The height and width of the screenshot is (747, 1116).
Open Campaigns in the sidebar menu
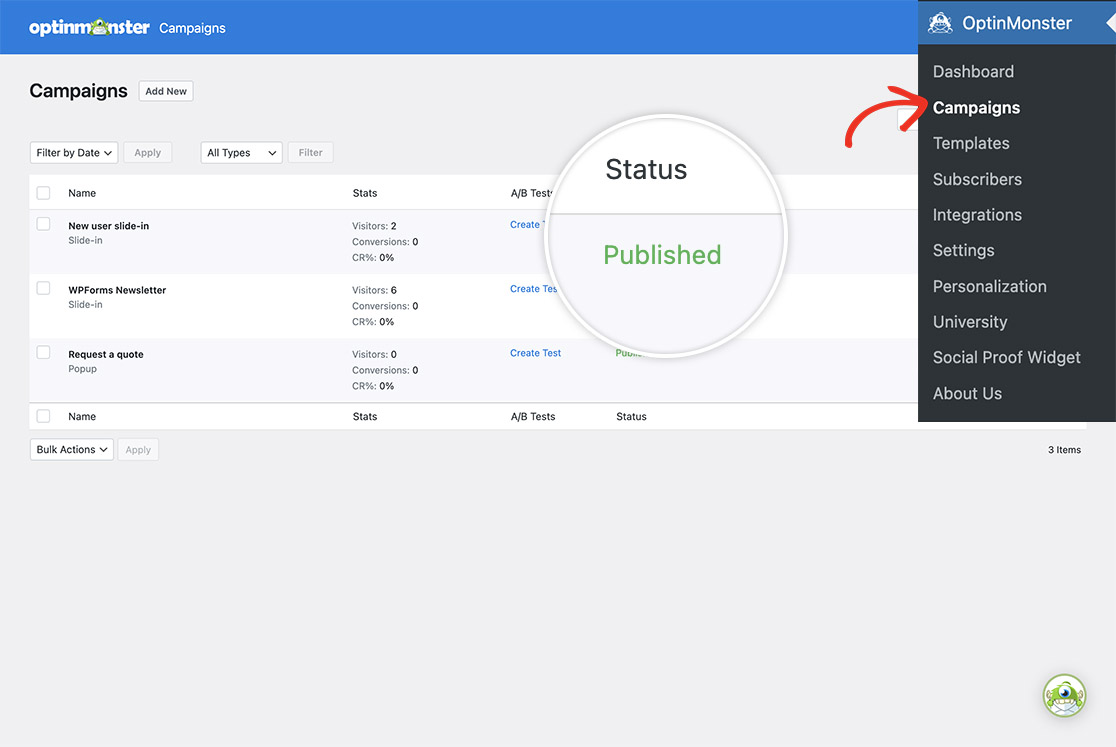point(976,107)
